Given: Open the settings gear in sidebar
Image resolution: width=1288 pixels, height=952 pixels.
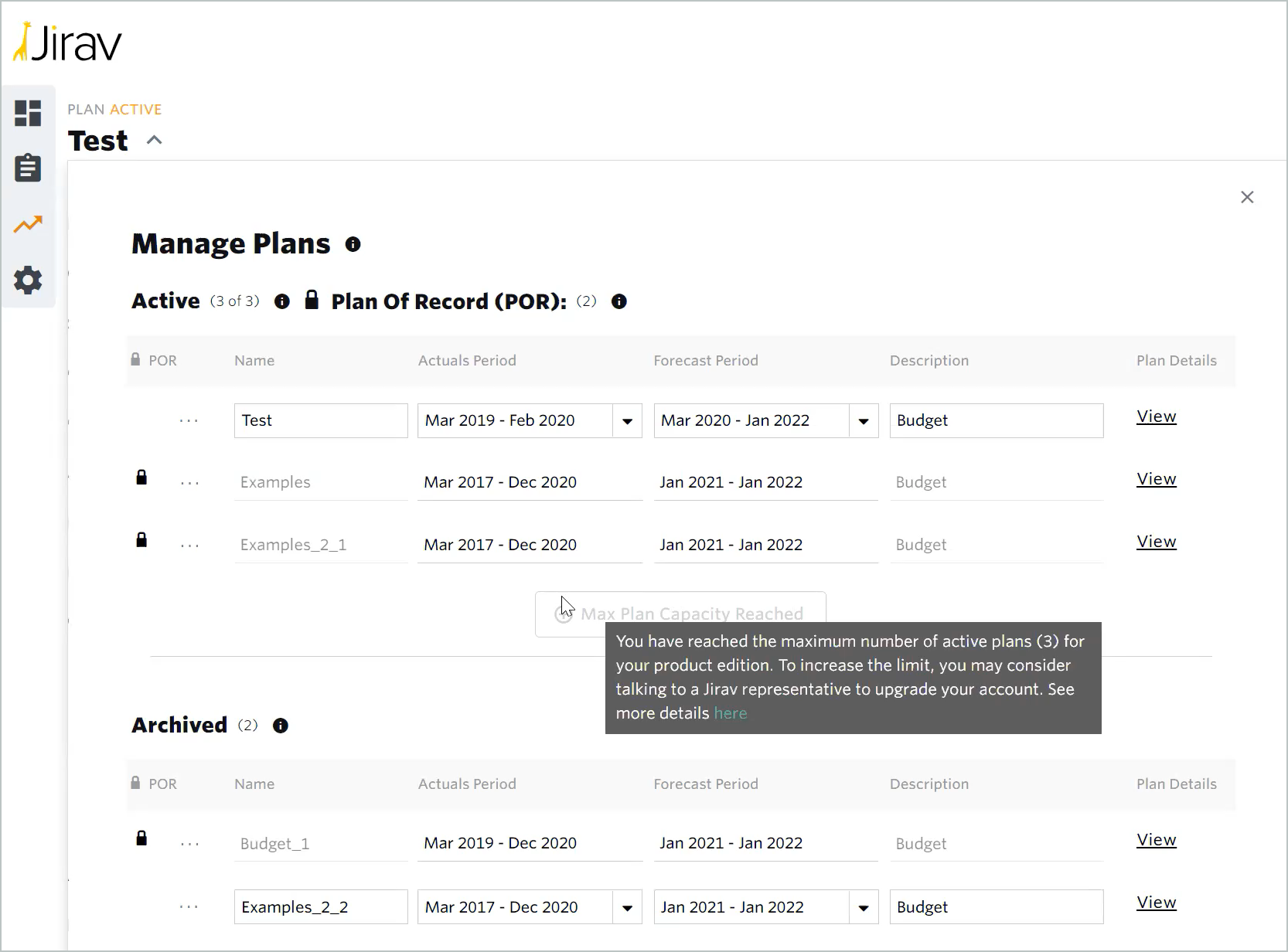Looking at the screenshot, I should pyautogui.click(x=28, y=280).
